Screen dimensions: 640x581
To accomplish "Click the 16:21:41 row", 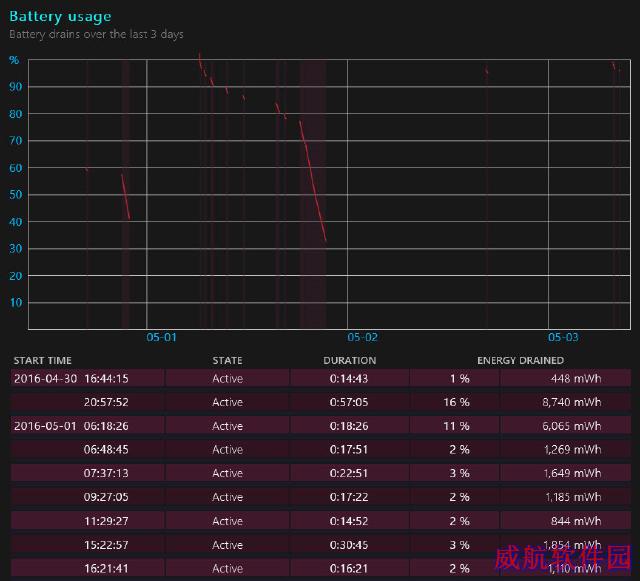I will click(x=321, y=568).
